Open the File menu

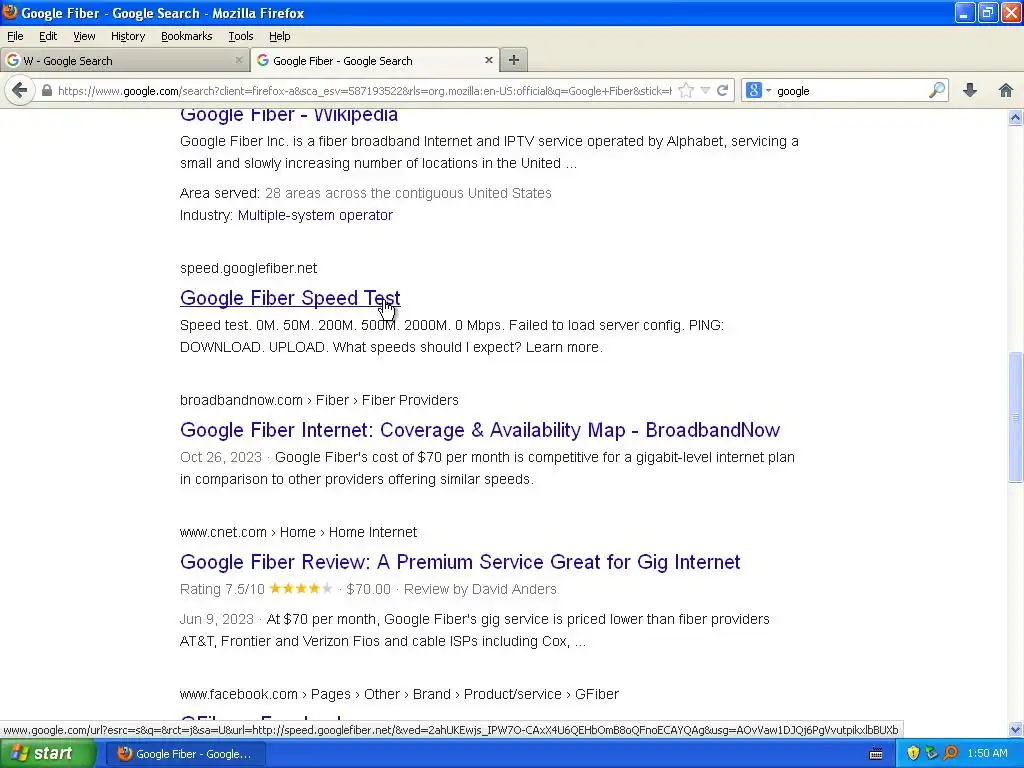click(x=15, y=37)
